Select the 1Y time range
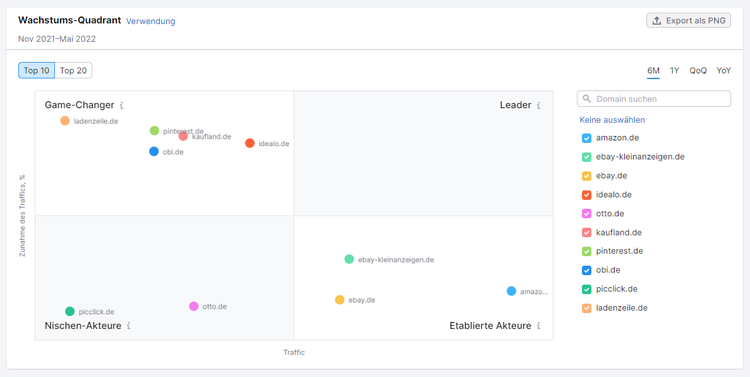Screen dimensions: 750x377 click(x=674, y=71)
